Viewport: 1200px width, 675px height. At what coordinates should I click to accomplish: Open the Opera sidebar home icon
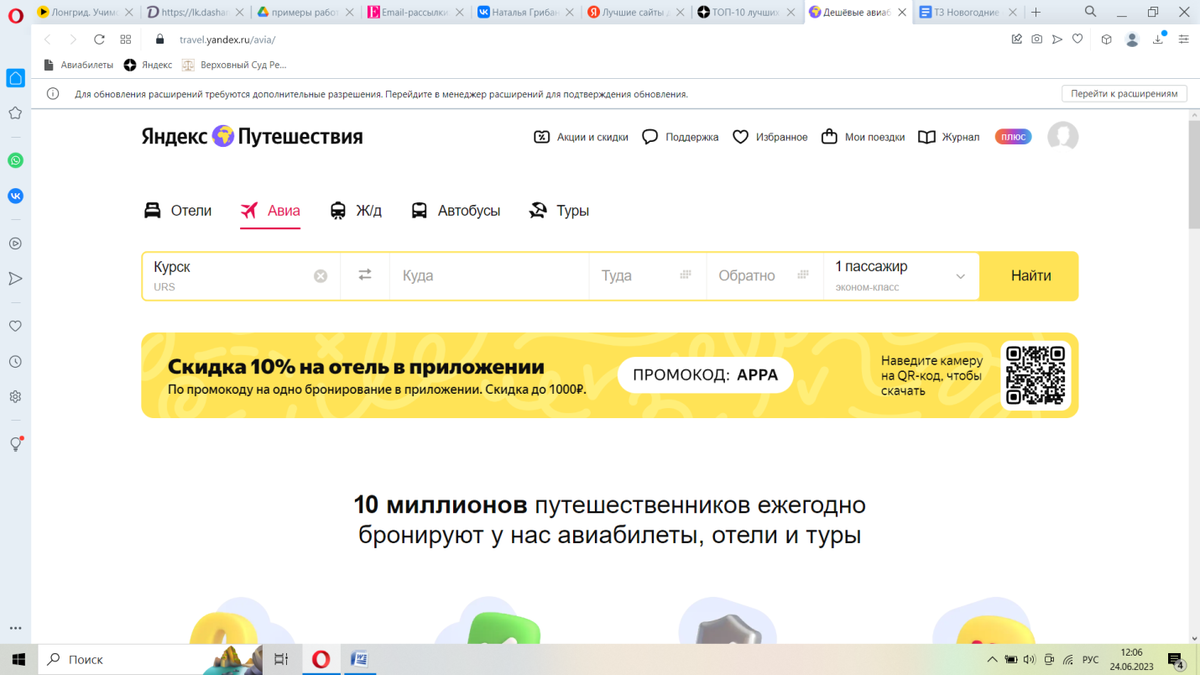16,78
